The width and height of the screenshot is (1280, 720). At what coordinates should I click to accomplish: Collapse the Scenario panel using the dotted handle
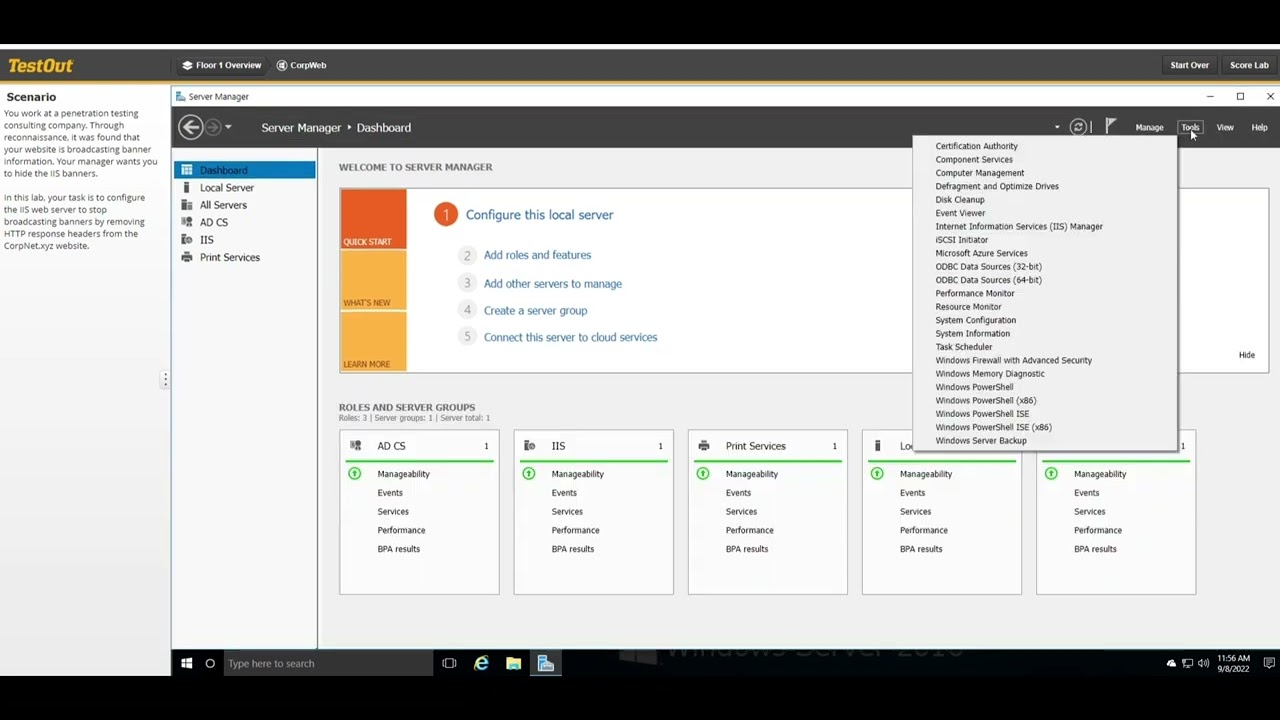pos(165,379)
